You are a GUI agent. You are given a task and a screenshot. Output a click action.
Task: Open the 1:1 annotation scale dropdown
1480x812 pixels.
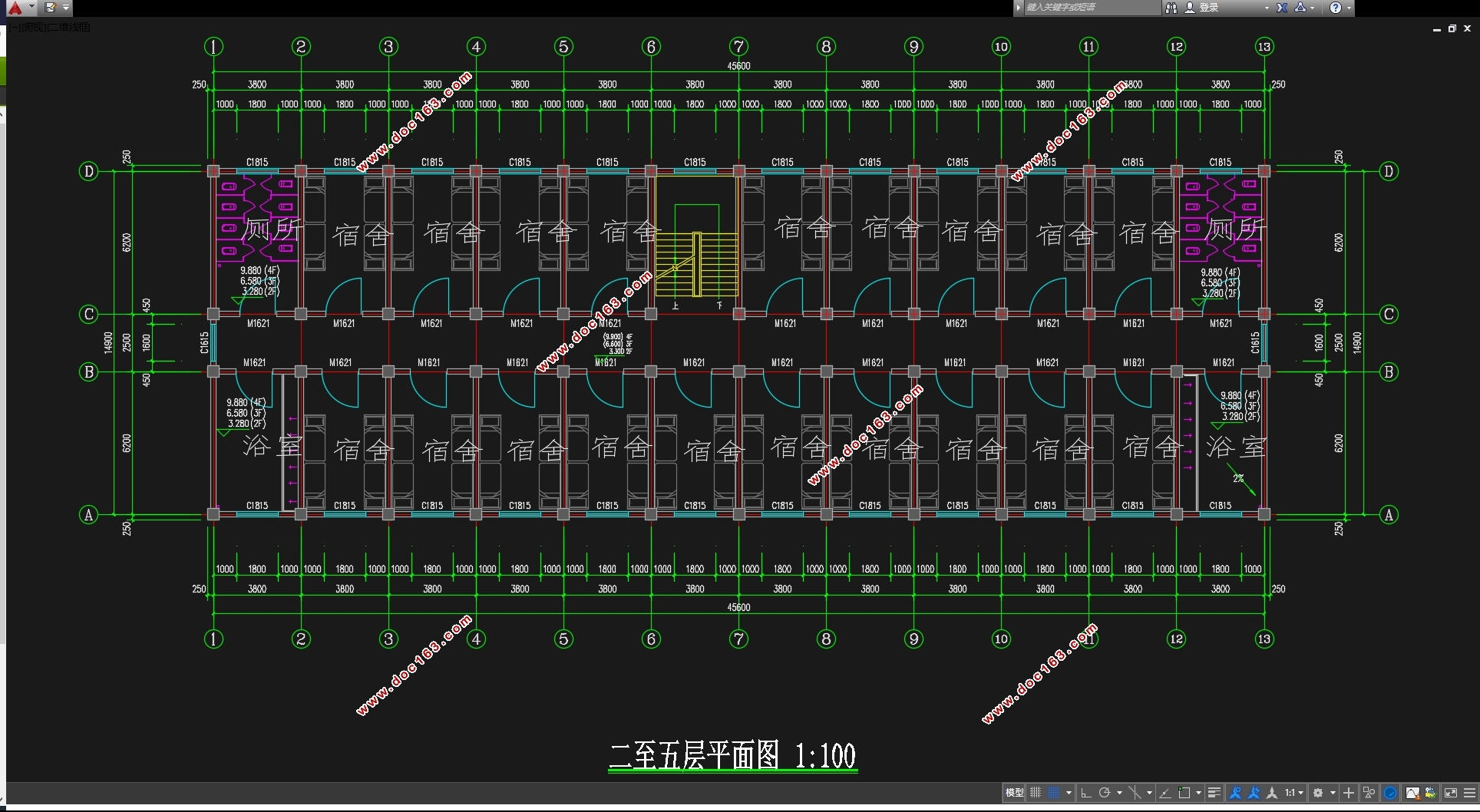(1294, 793)
